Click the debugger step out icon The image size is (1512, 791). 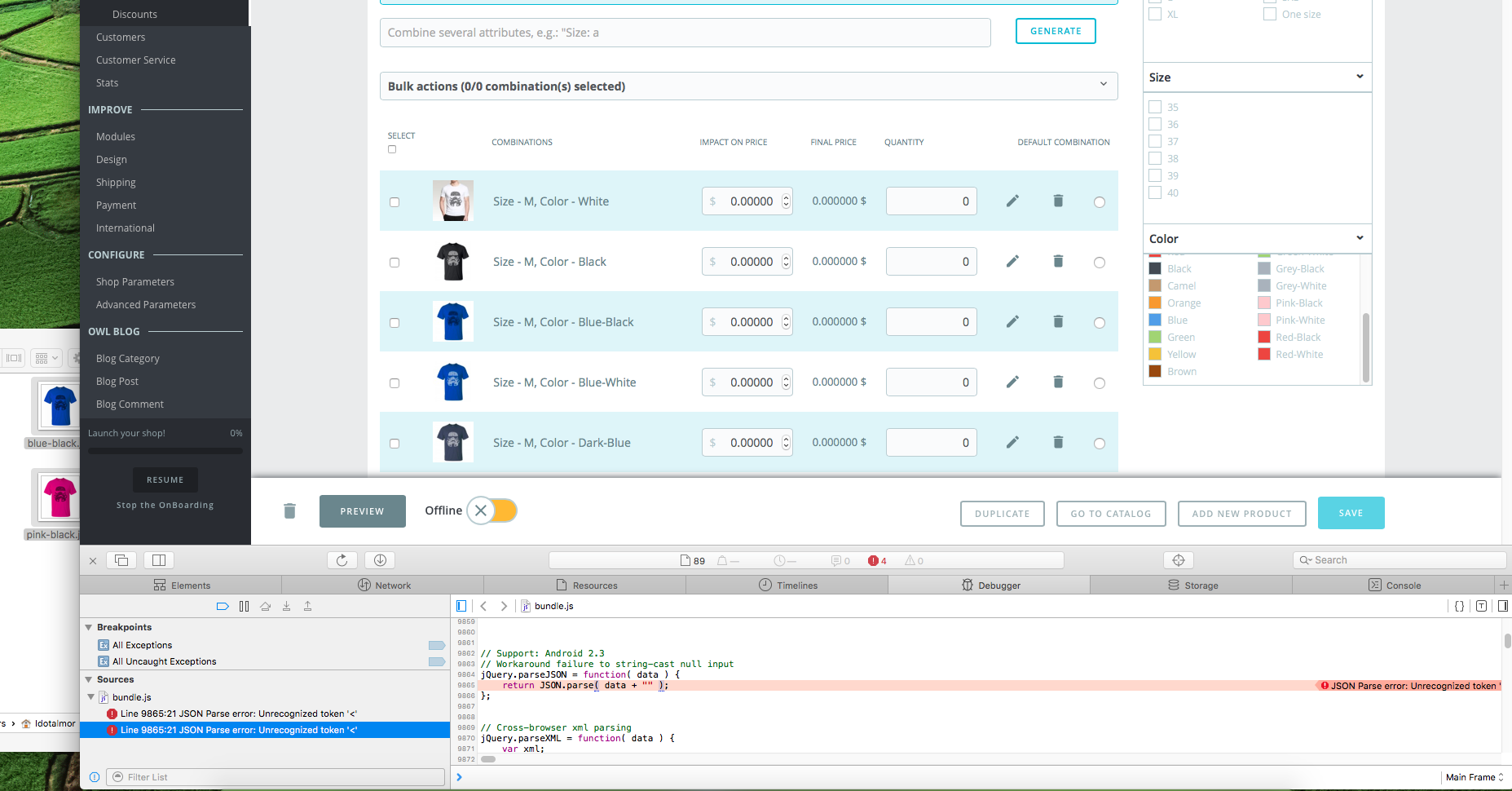308,607
